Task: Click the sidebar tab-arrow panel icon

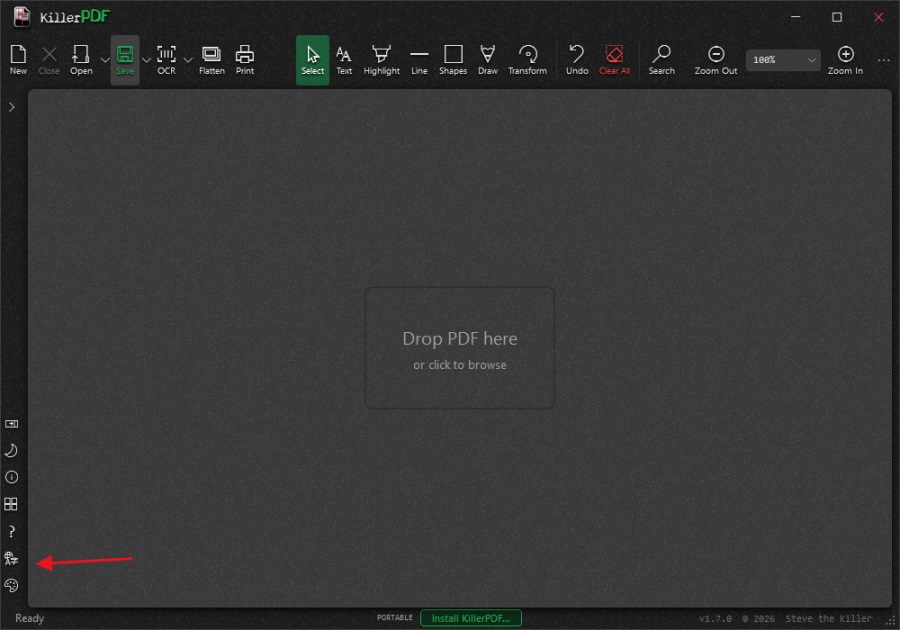Action: [x=11, y=424]
